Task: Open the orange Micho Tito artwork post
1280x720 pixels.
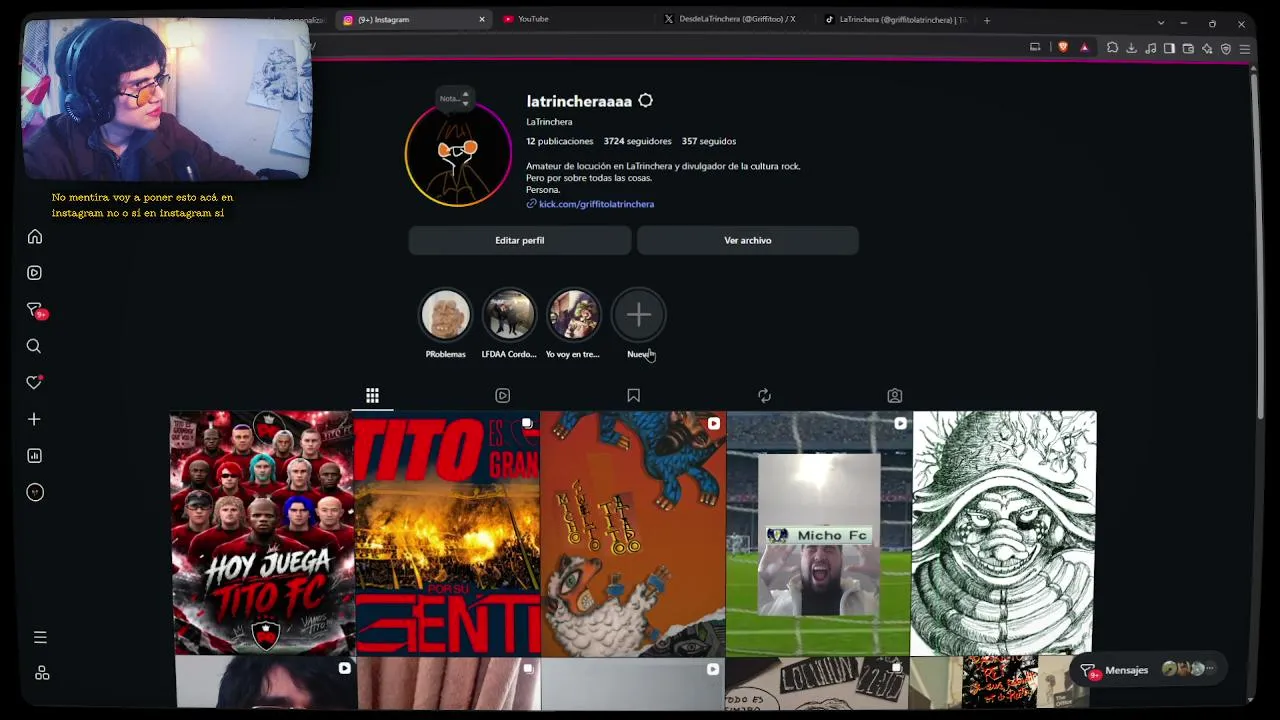Action: [x=633, y=533]
